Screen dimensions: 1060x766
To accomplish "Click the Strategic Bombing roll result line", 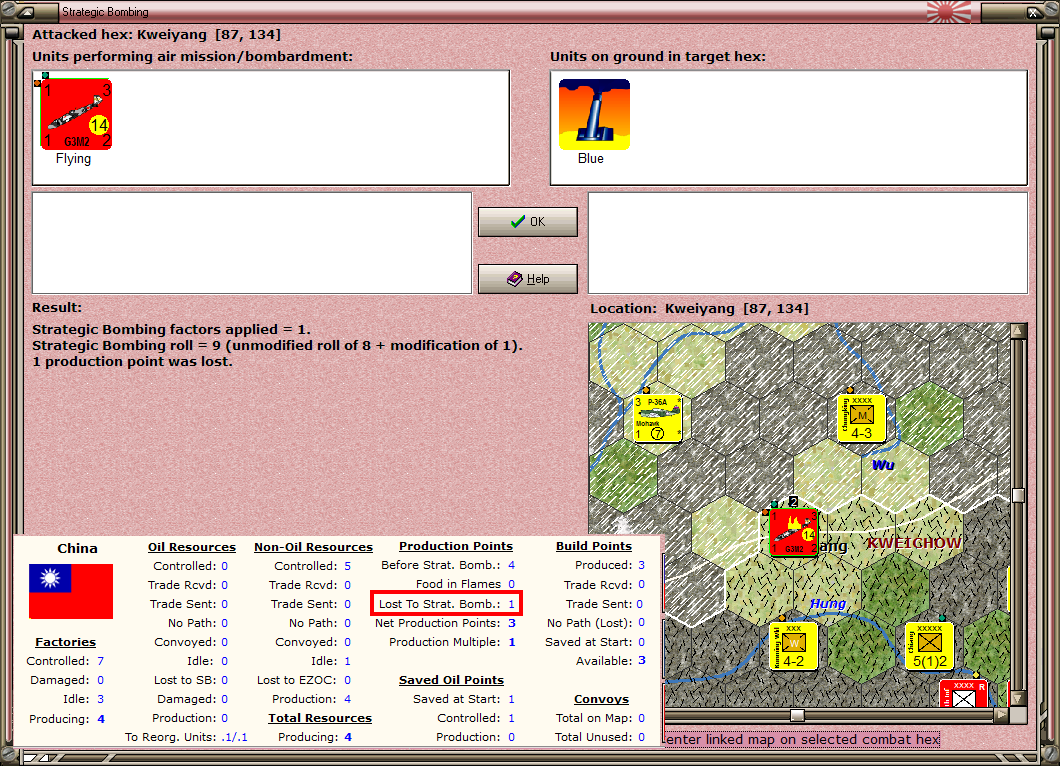I will pos(277,345).
